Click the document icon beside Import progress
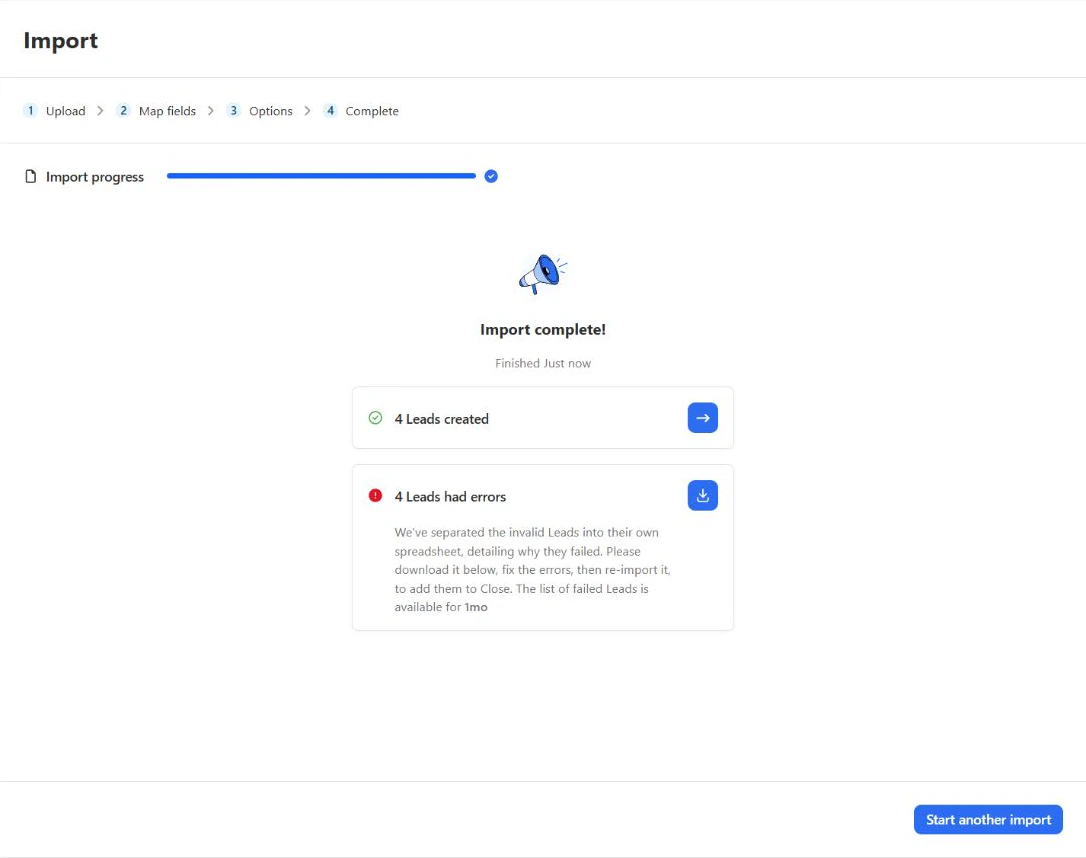The width and height of the screenshot is (1086, 858). coord(30,177)
